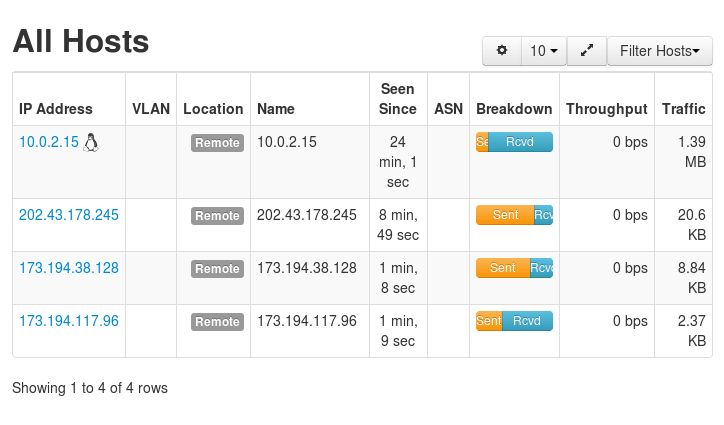Sort hosts by Throughput column
This screenshot has width=724, height=425.
click(606, 109)
